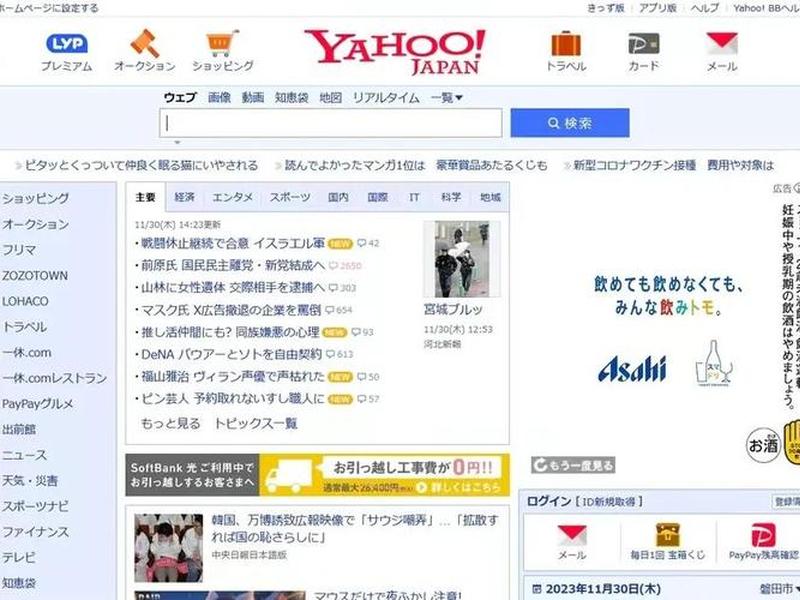This screenshot has height=600, width=800.
Task: Switch to the 科学 news tab
Action: coord(451,197)
